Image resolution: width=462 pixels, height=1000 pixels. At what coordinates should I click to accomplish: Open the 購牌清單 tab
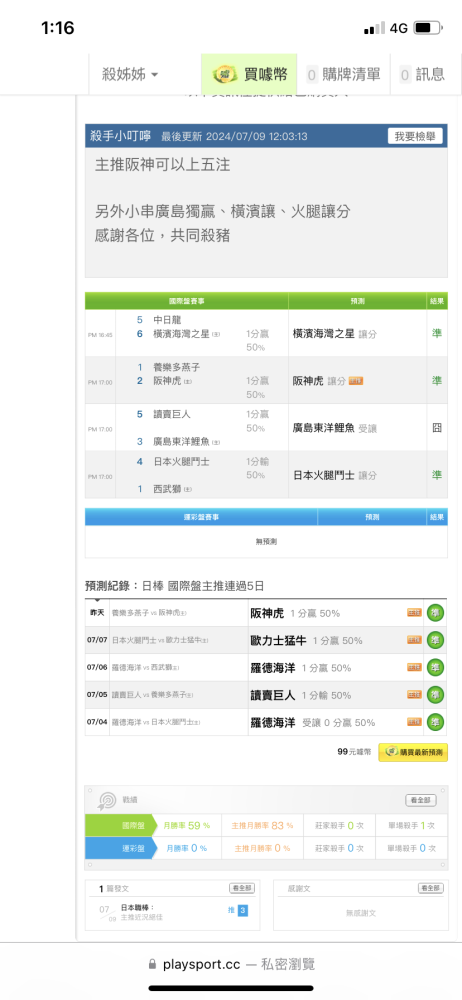pyautogui.click(x=343, y=75)
